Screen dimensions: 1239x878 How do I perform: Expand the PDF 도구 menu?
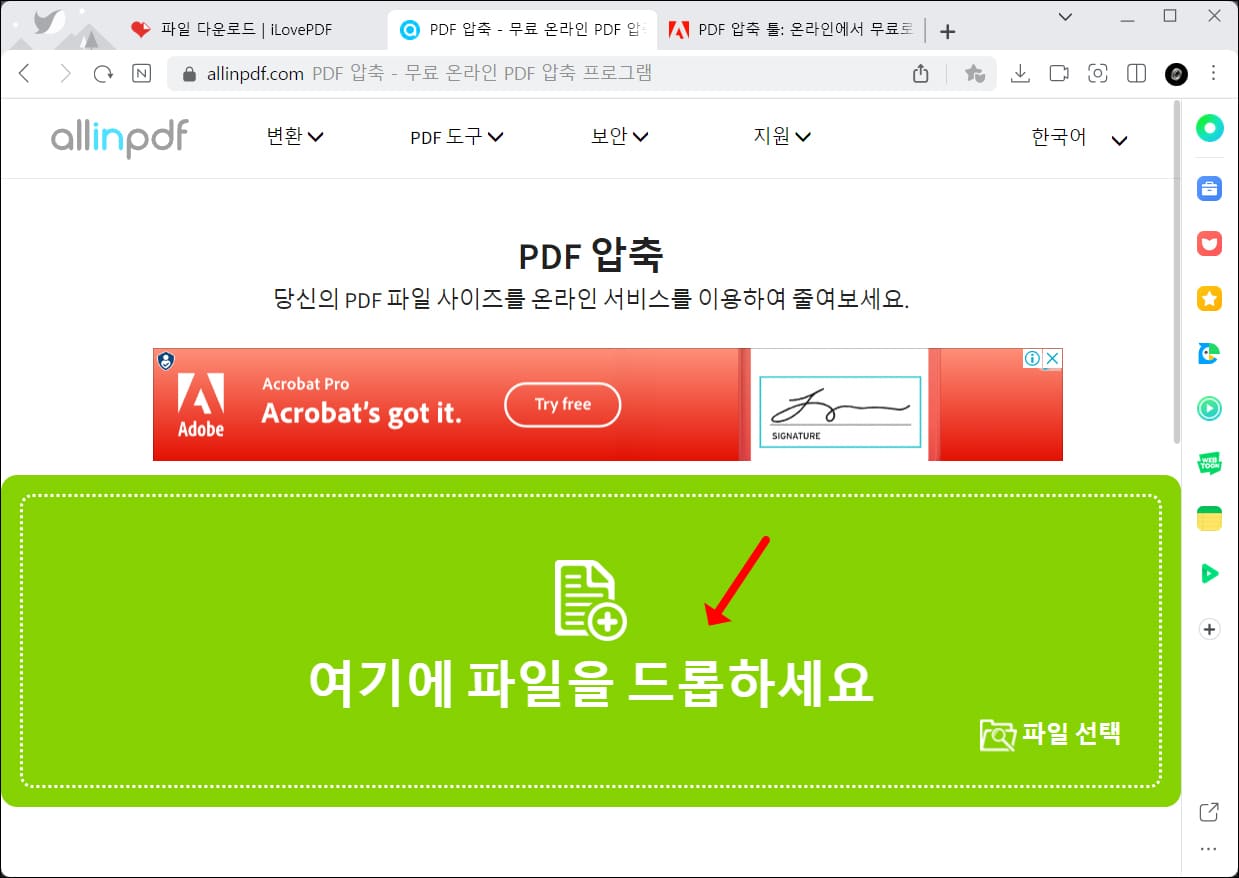[456, 136]
